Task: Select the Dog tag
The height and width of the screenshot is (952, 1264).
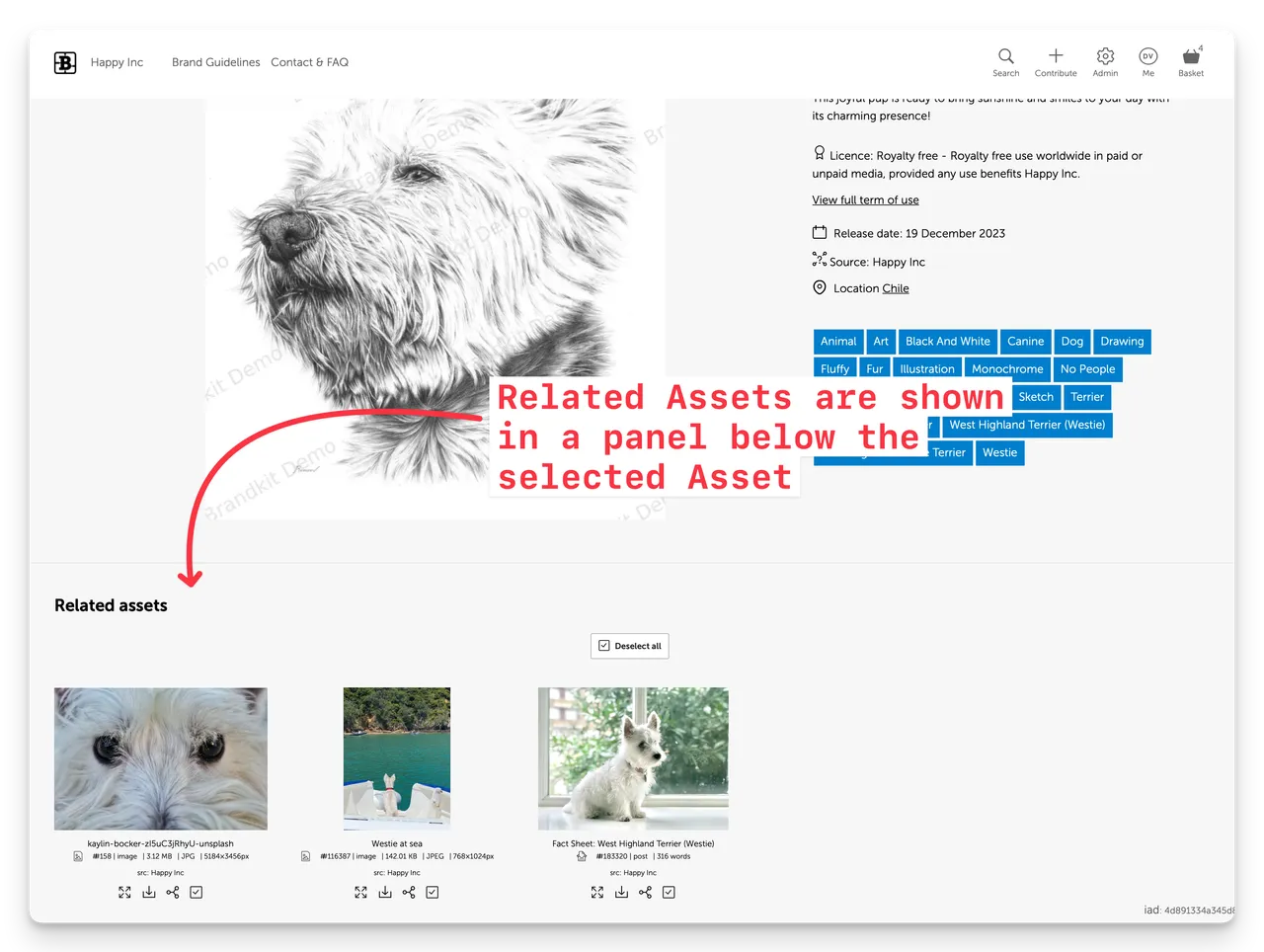Action: pos(1072,342)
